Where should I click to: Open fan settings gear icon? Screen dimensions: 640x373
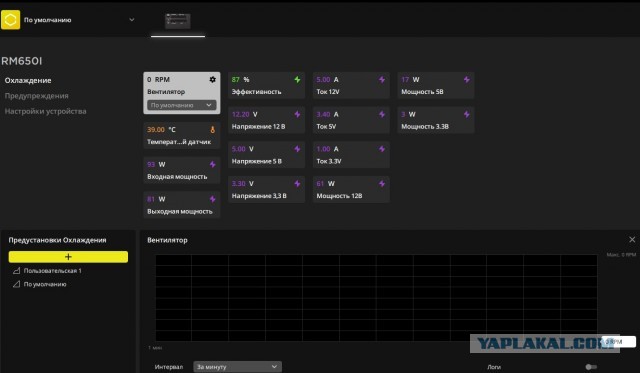coord(212,80)
